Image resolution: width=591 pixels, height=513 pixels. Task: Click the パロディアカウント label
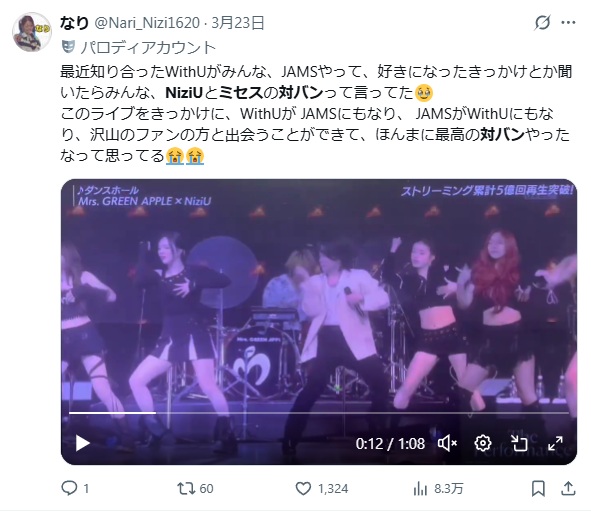tap(148, 47)
